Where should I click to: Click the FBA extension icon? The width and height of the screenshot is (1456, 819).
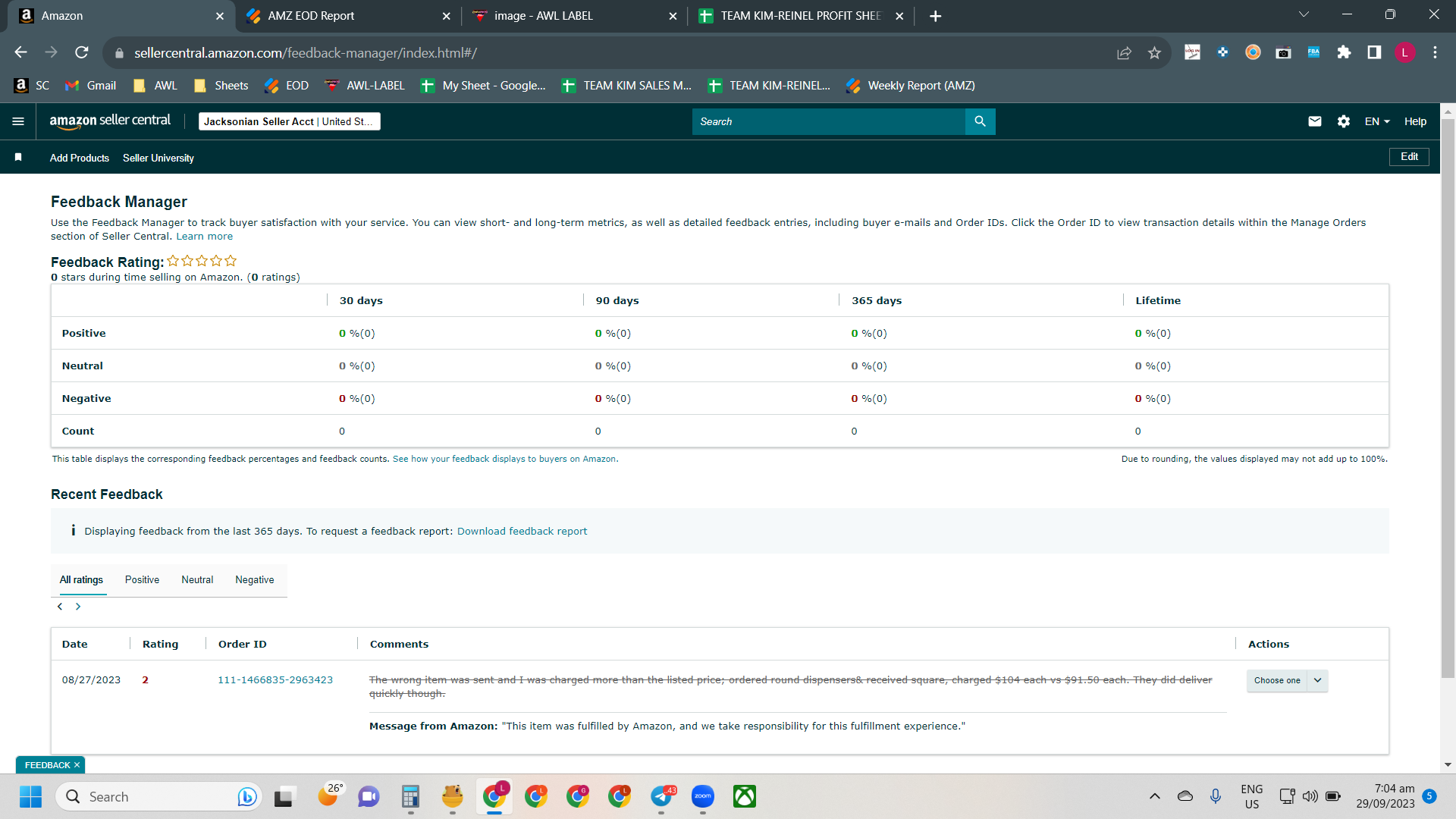click(1313, 52)
